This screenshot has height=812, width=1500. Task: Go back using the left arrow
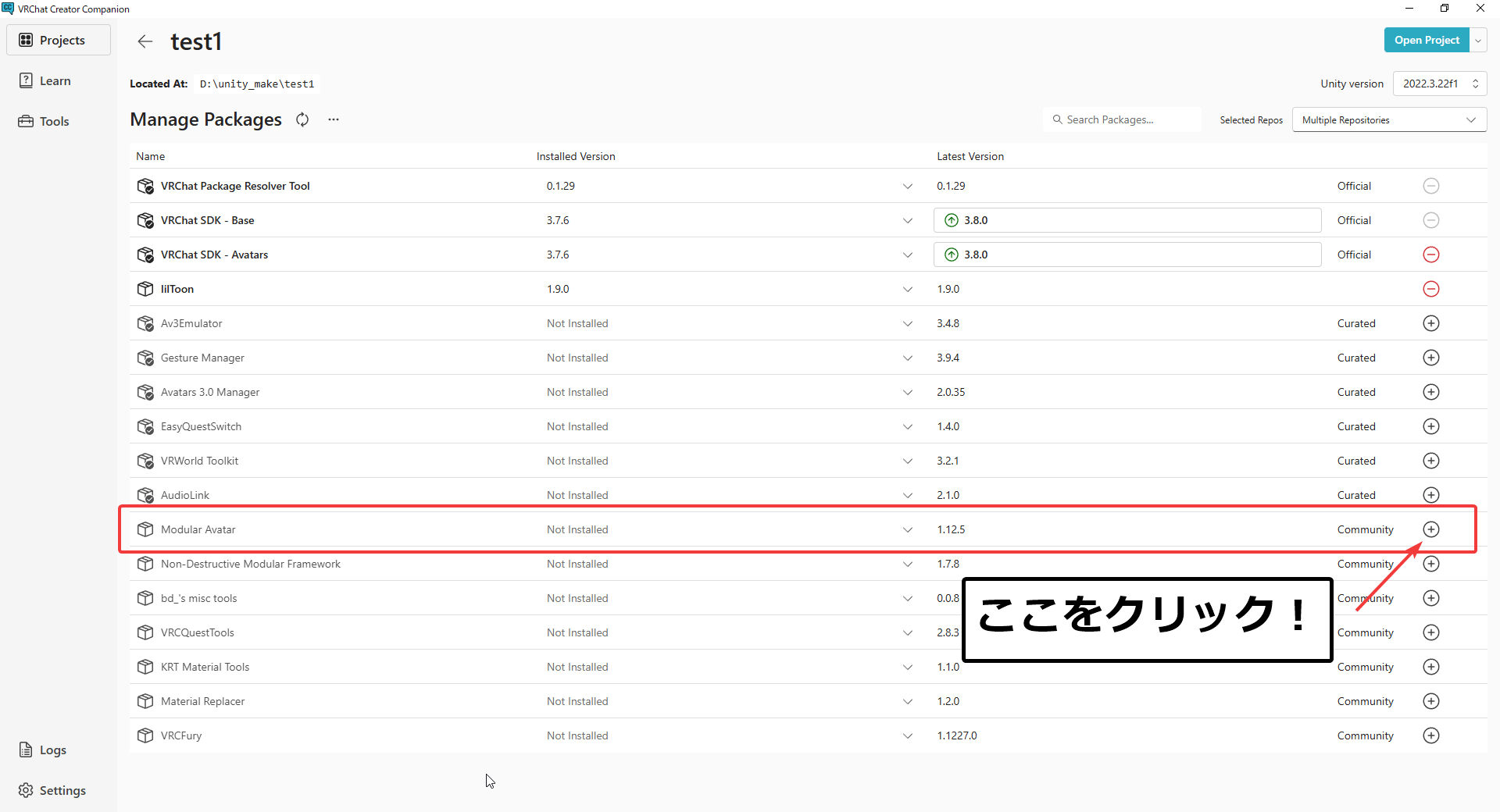coord(145,41)
